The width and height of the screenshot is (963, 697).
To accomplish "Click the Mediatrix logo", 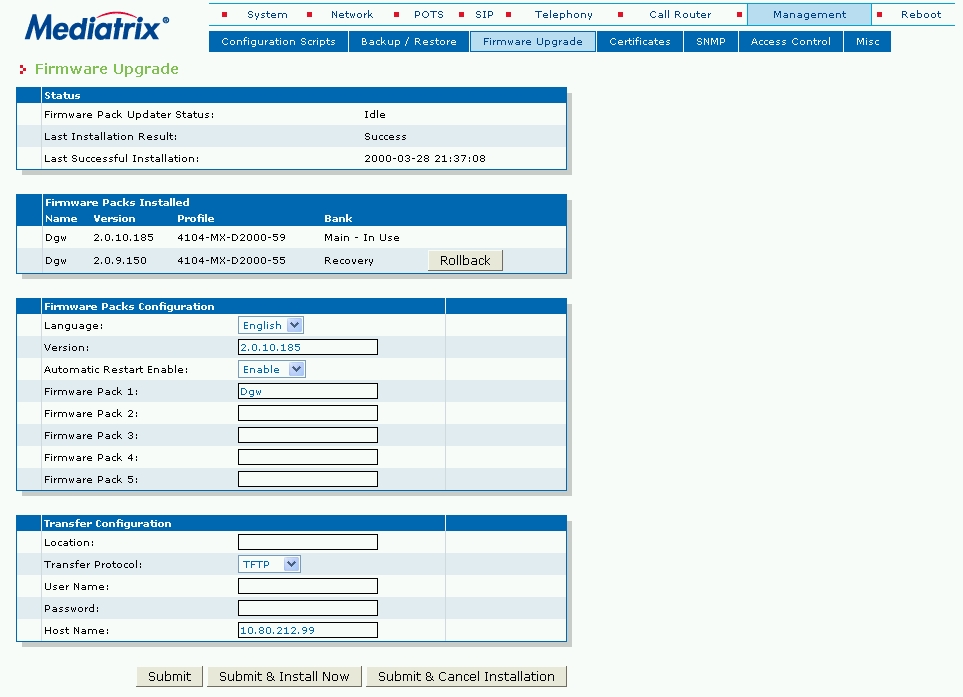I will click(x=96, y=26).
